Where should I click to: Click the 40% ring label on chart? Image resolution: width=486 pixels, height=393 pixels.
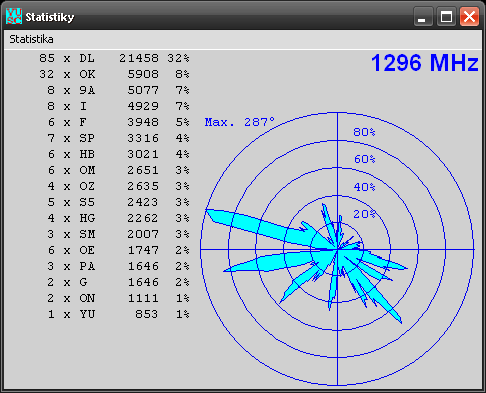coord(364,187)
